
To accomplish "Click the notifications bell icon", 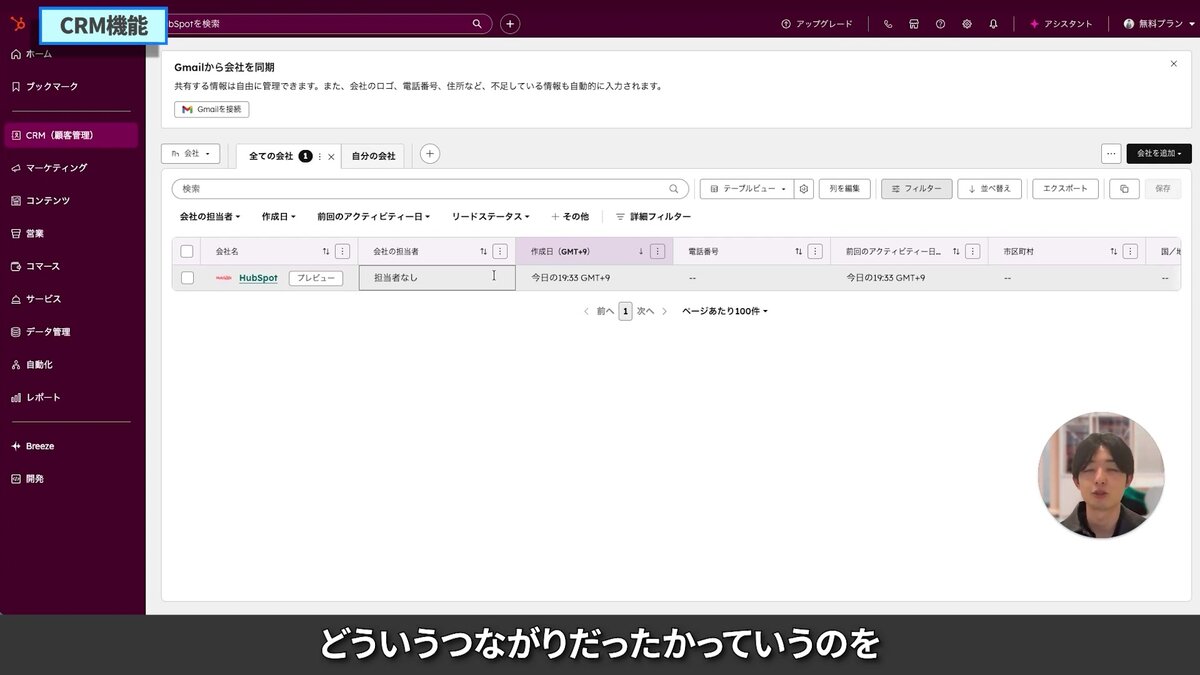I will [x=993, y=23].
